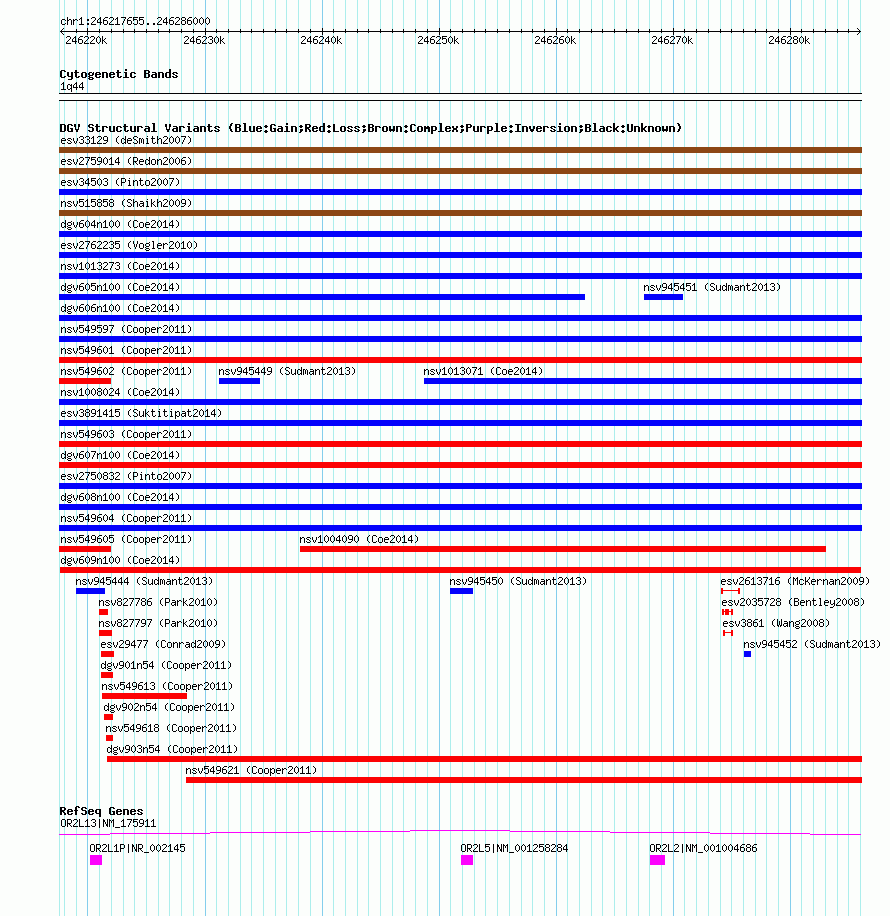Click the esv3861 (Wang2008) red marker
Viewport: 890px width, 916px height.
(x=728, y=634)
